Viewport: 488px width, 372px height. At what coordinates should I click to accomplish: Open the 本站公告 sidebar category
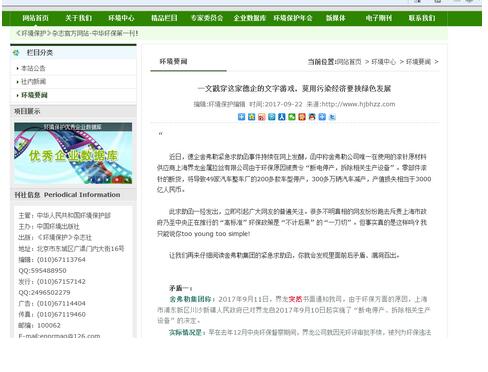33,68
